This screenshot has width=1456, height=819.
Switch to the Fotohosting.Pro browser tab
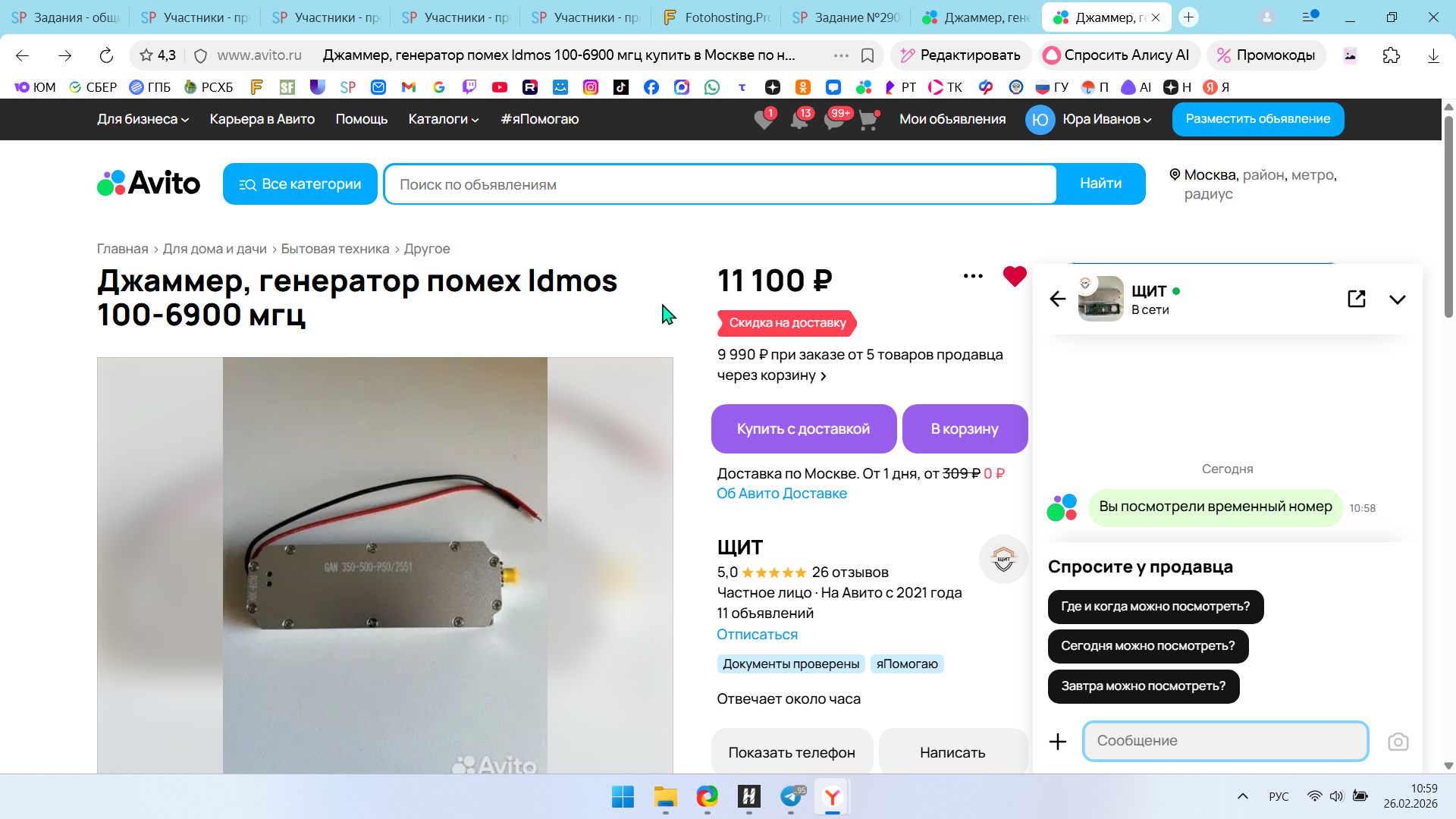[716, 17]
